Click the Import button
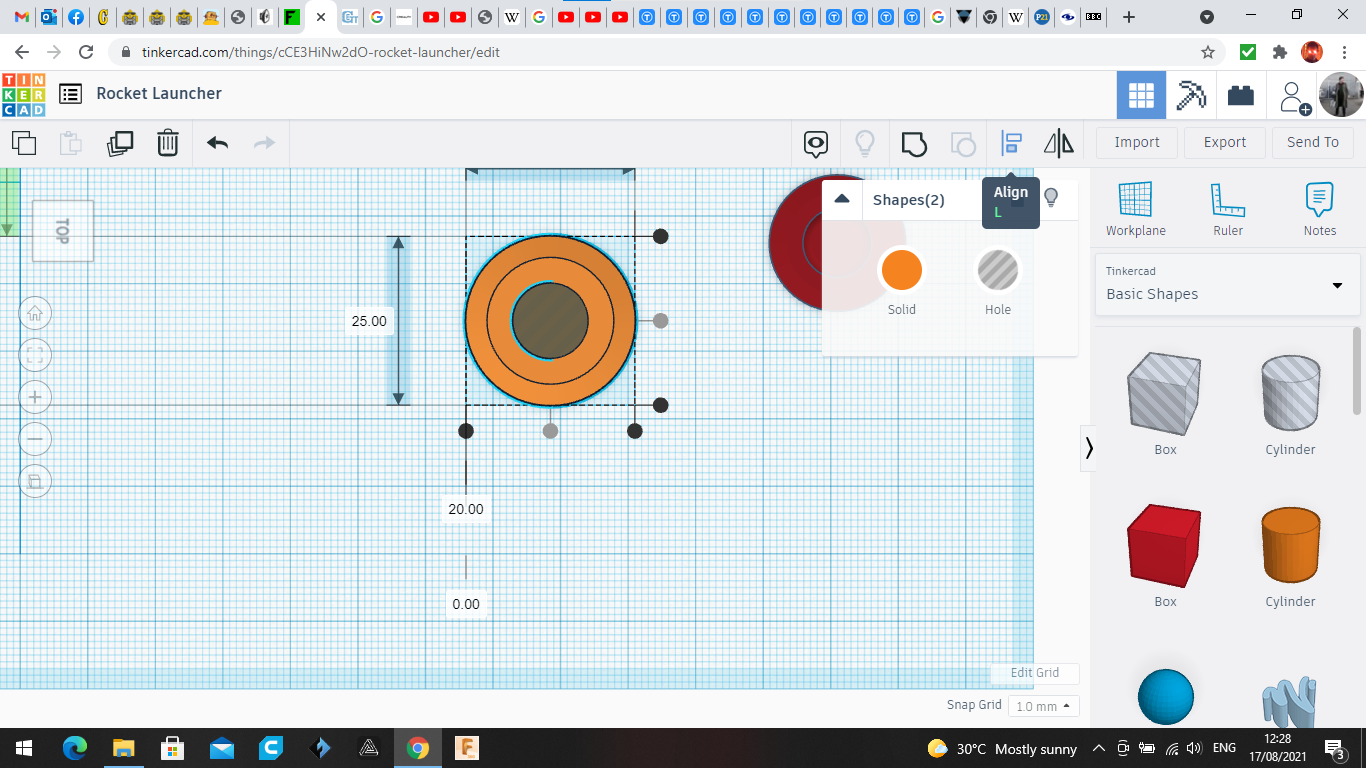This screenshot has width=1366, height=768. pyautogui.click(x=1137, y=142)
